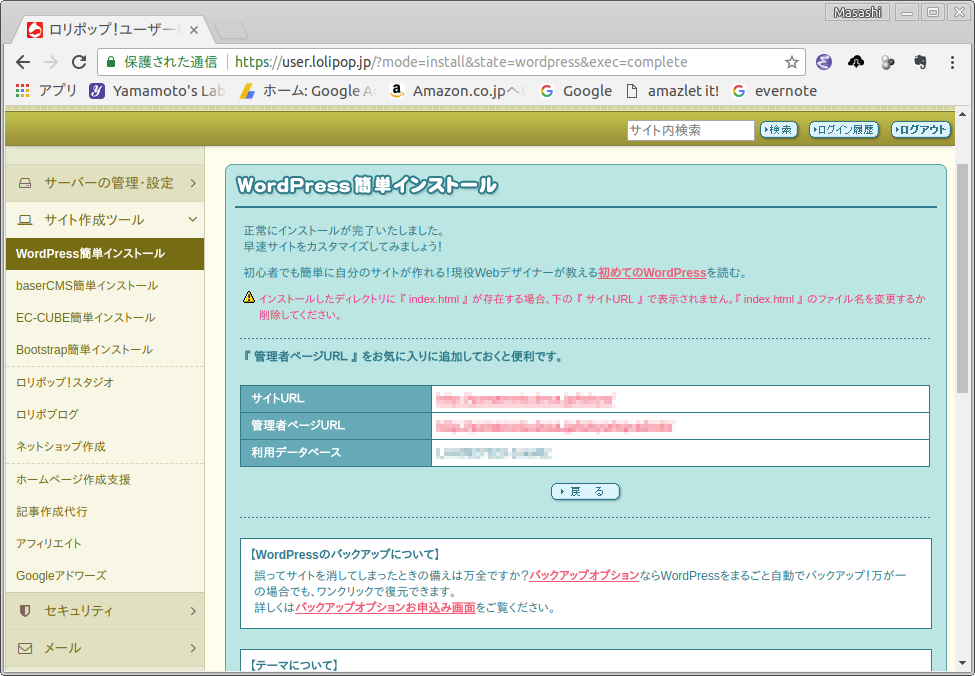Select WordPress簡単インストール in sidebar

click(x=104, y=254)
